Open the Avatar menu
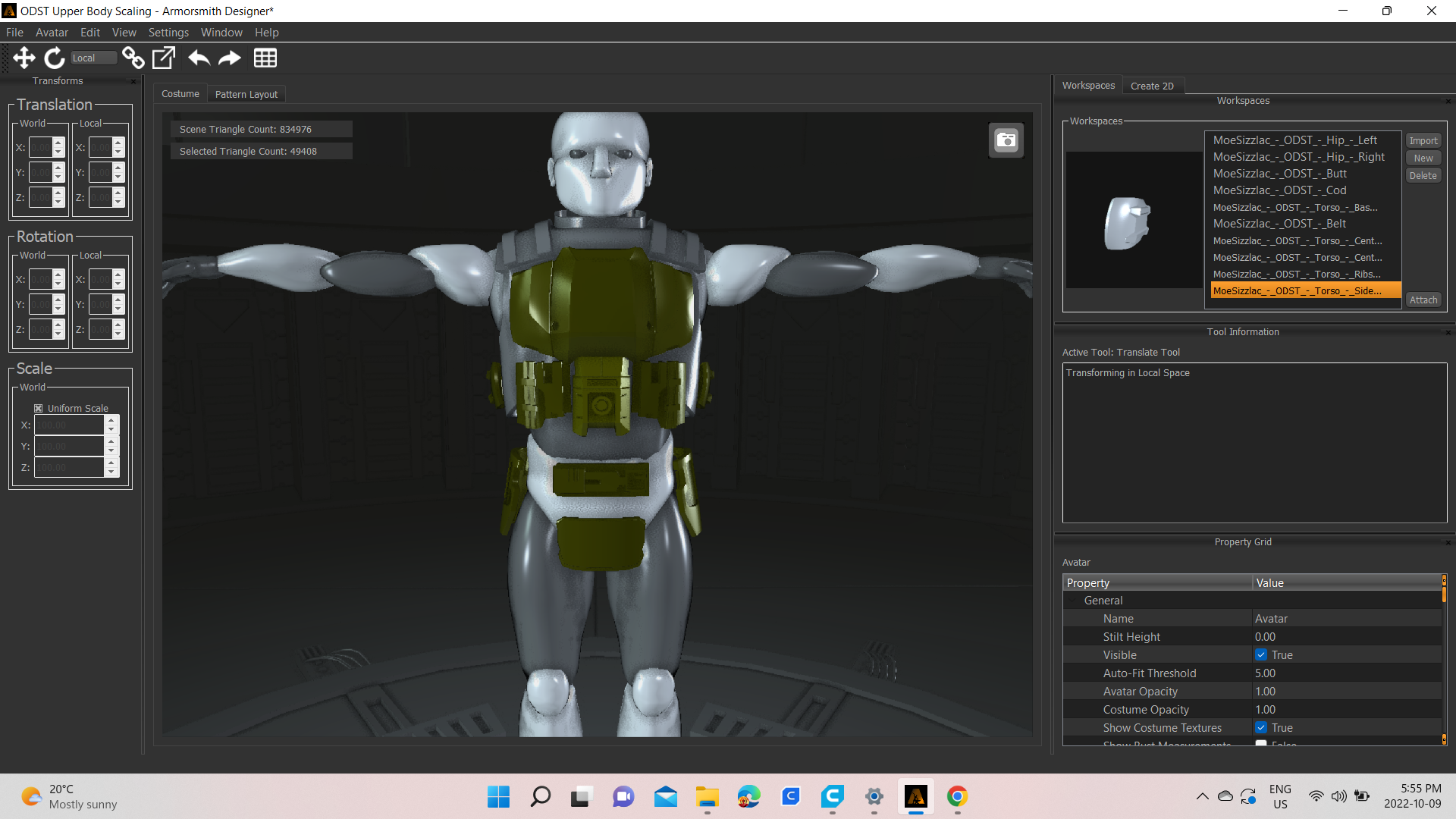The image size is (1456, 819). coord(52,33)
